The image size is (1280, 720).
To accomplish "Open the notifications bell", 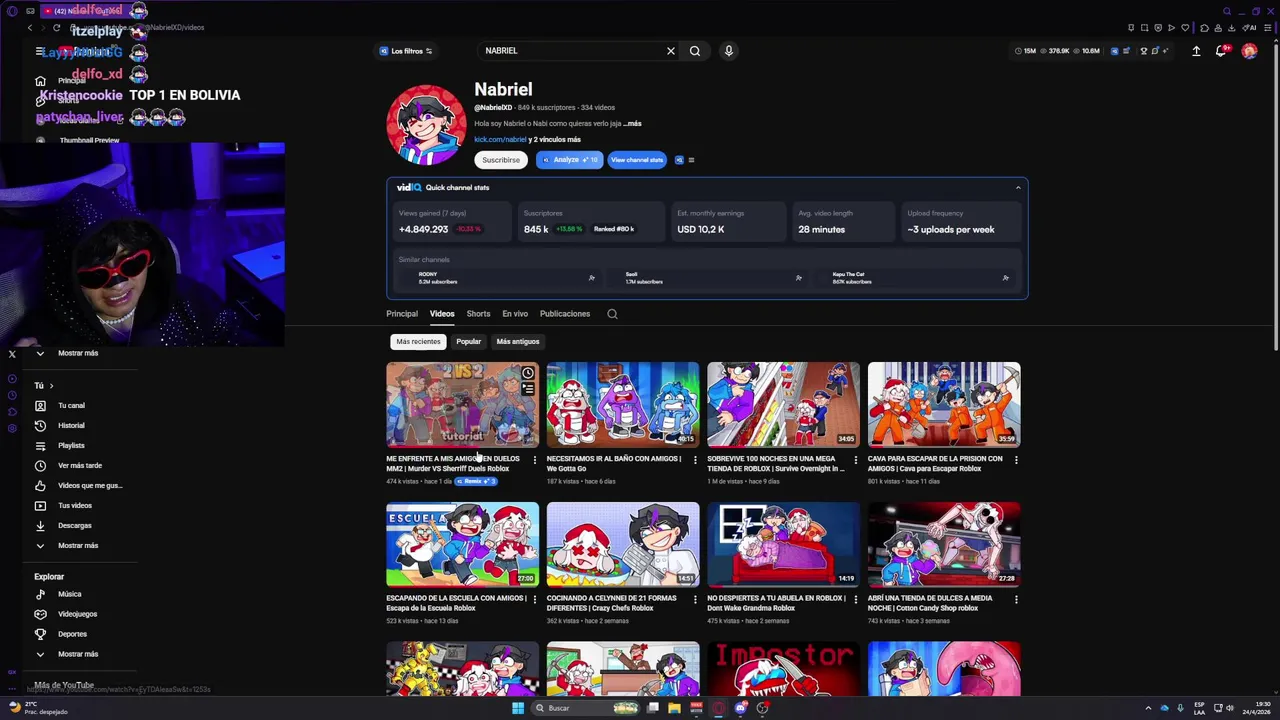I will point(1221,51).
